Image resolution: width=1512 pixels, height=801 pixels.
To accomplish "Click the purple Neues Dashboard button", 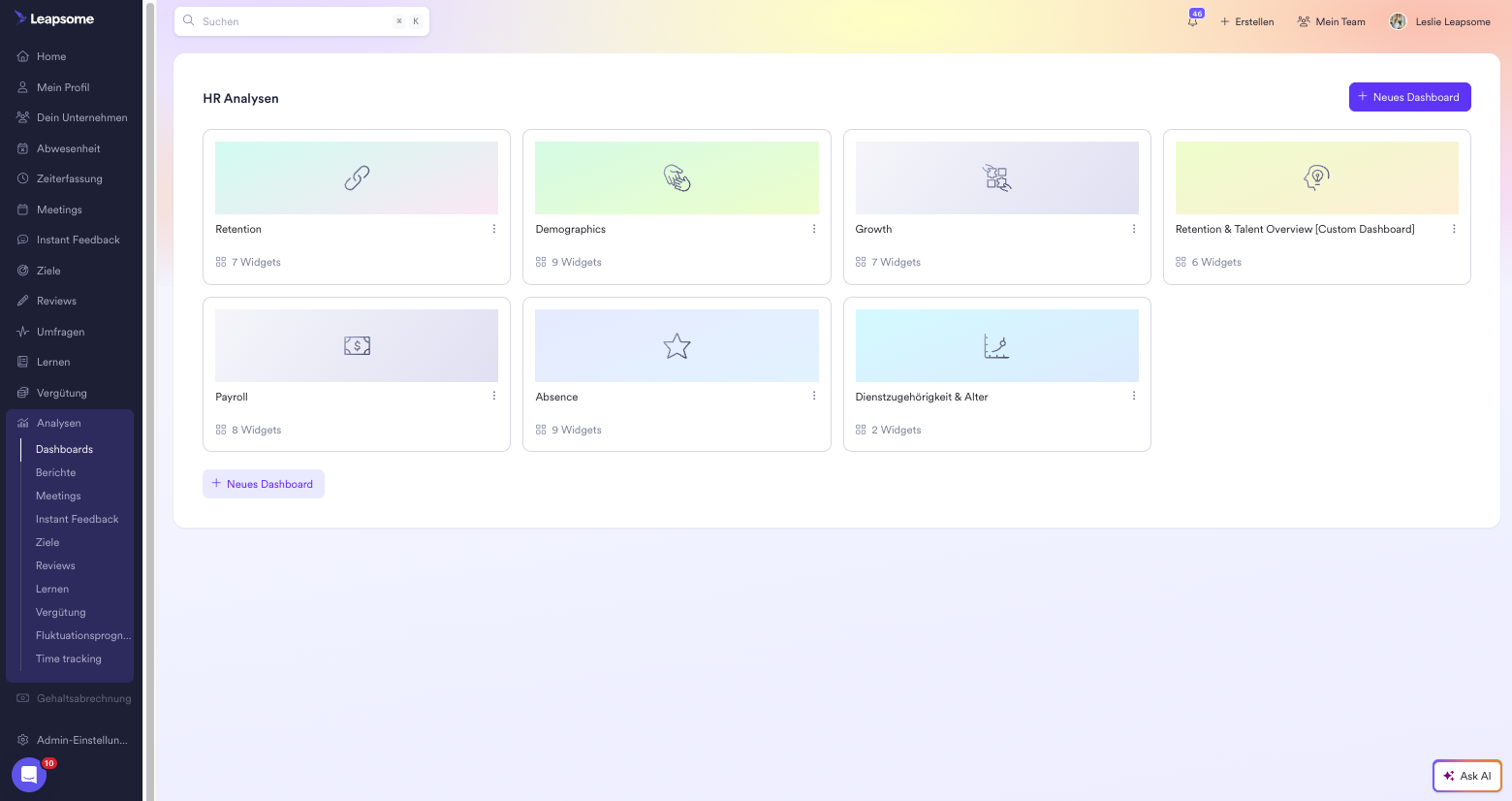I will (1409, 97).
